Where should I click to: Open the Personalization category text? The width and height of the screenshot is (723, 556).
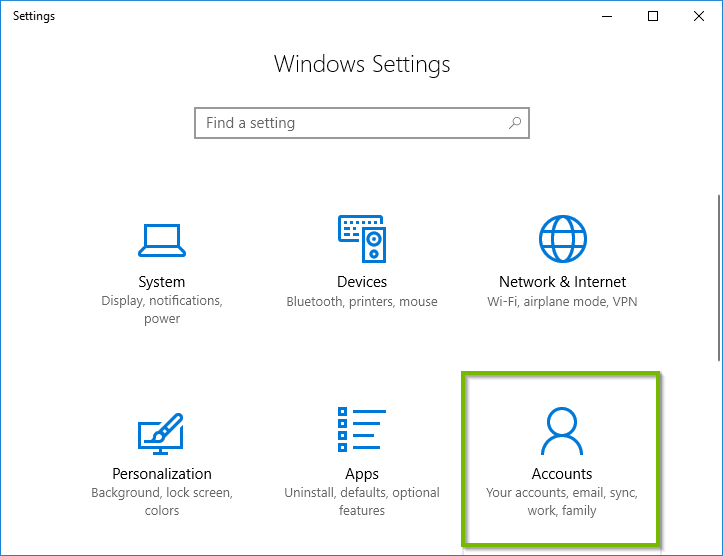pos(161,474)
